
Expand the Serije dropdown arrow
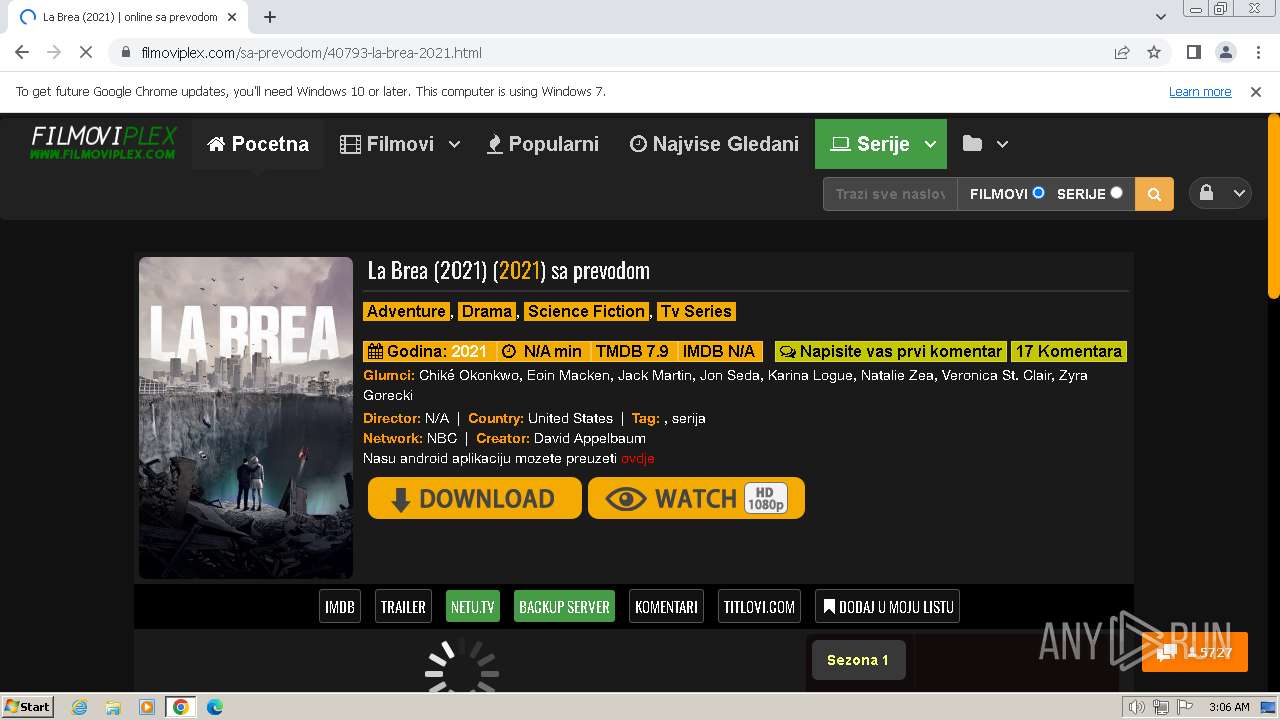click(x=930, y=144)
